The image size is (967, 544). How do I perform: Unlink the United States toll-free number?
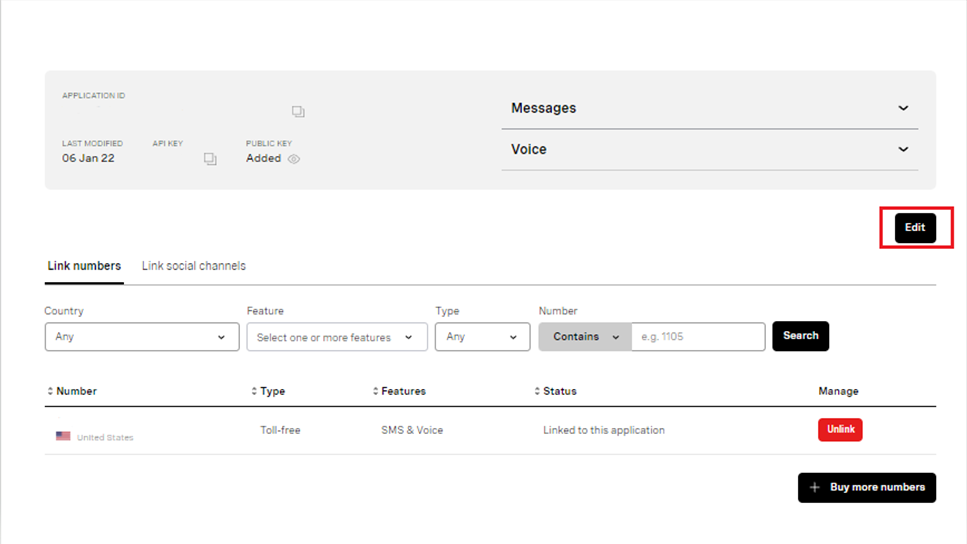(840, 429)
